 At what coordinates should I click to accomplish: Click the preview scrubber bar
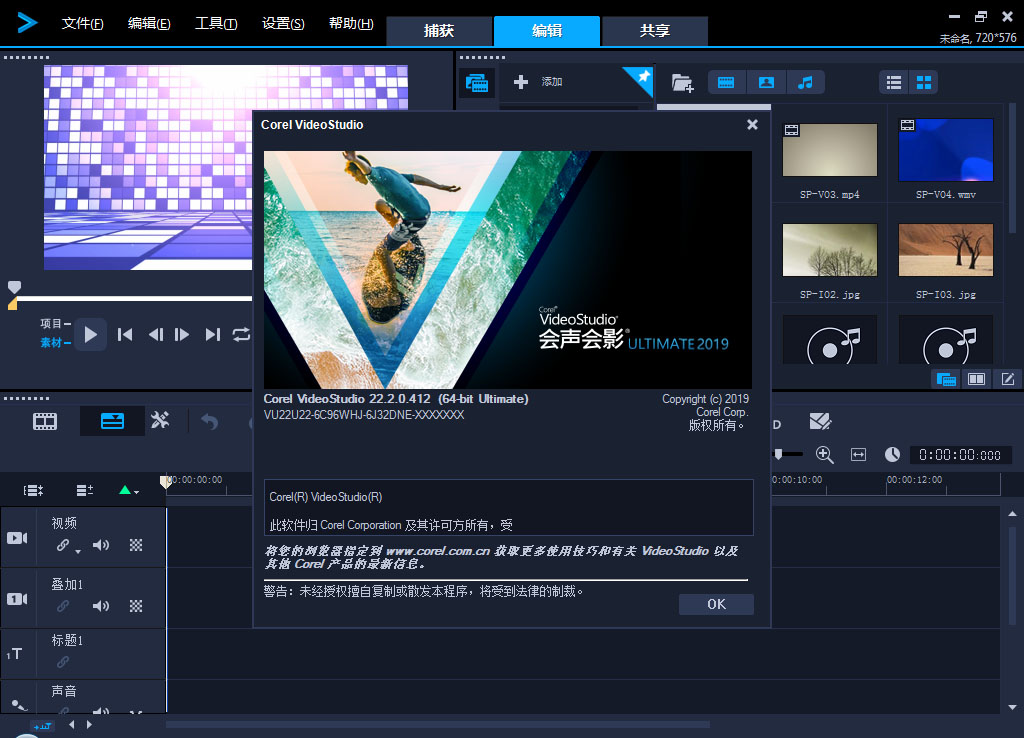pyautogui.click(x=133, y=299)
